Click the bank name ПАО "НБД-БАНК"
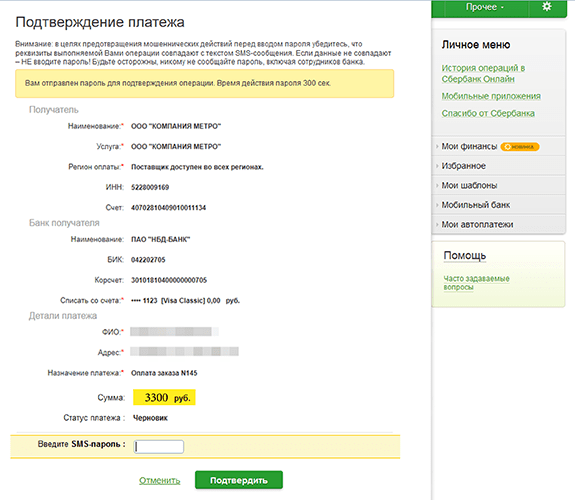This screenshot has height=500, width=575. pos(161,240)
